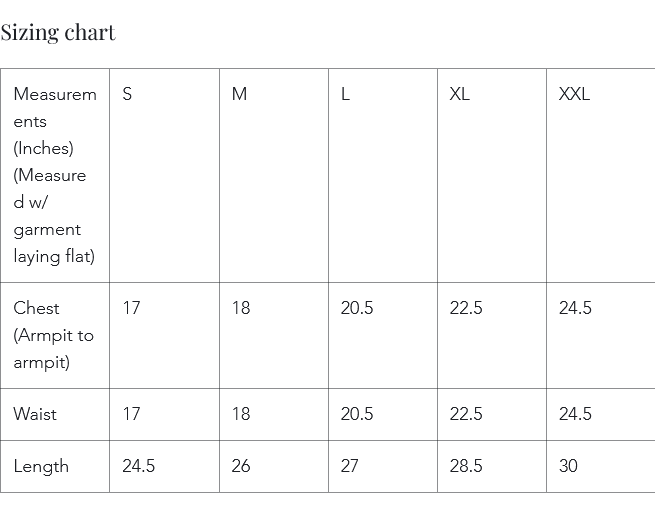The image size is (655, 531).
Task: Click the Length value 26 for size M
Action: pos(241,466)
